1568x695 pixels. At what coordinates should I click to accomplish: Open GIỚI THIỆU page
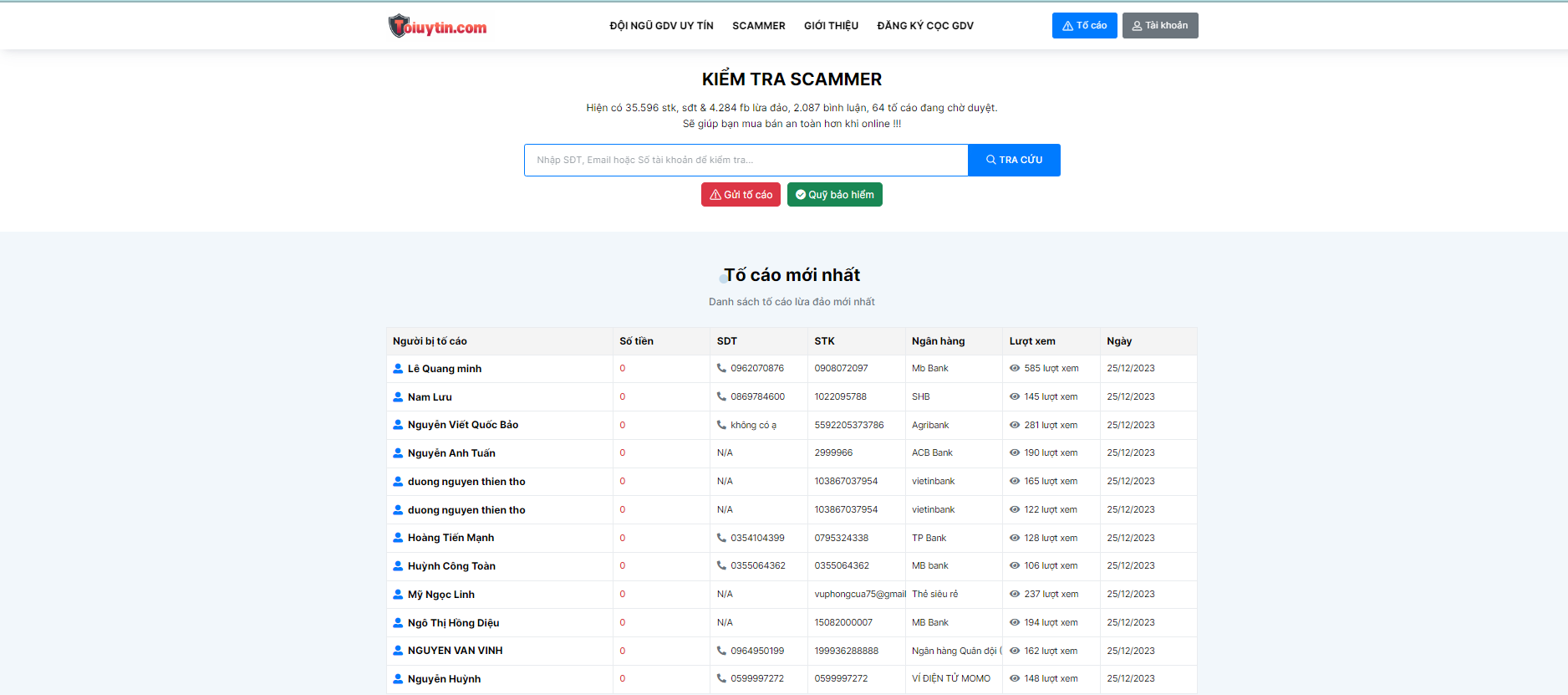point(831,26)
